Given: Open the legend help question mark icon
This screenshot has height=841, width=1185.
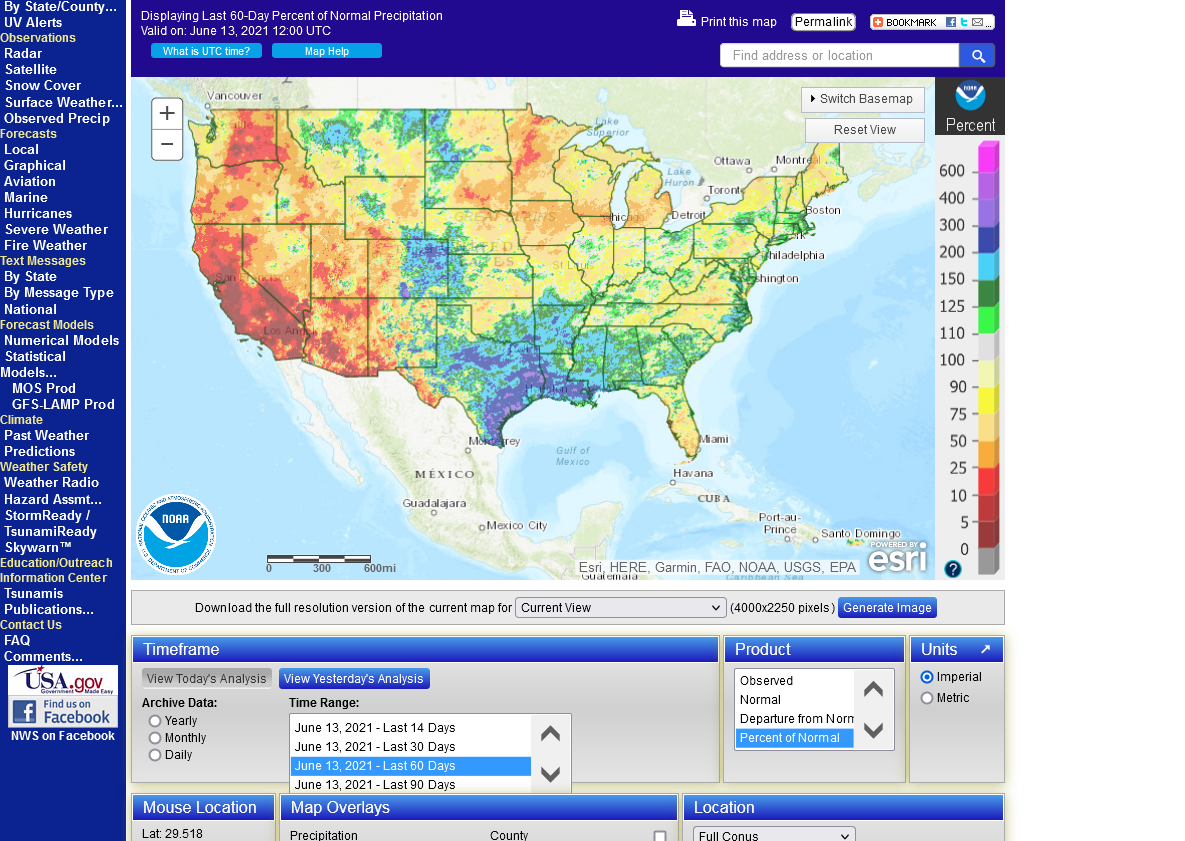Looking at the screenshot, I should click(x=953, y=569).
